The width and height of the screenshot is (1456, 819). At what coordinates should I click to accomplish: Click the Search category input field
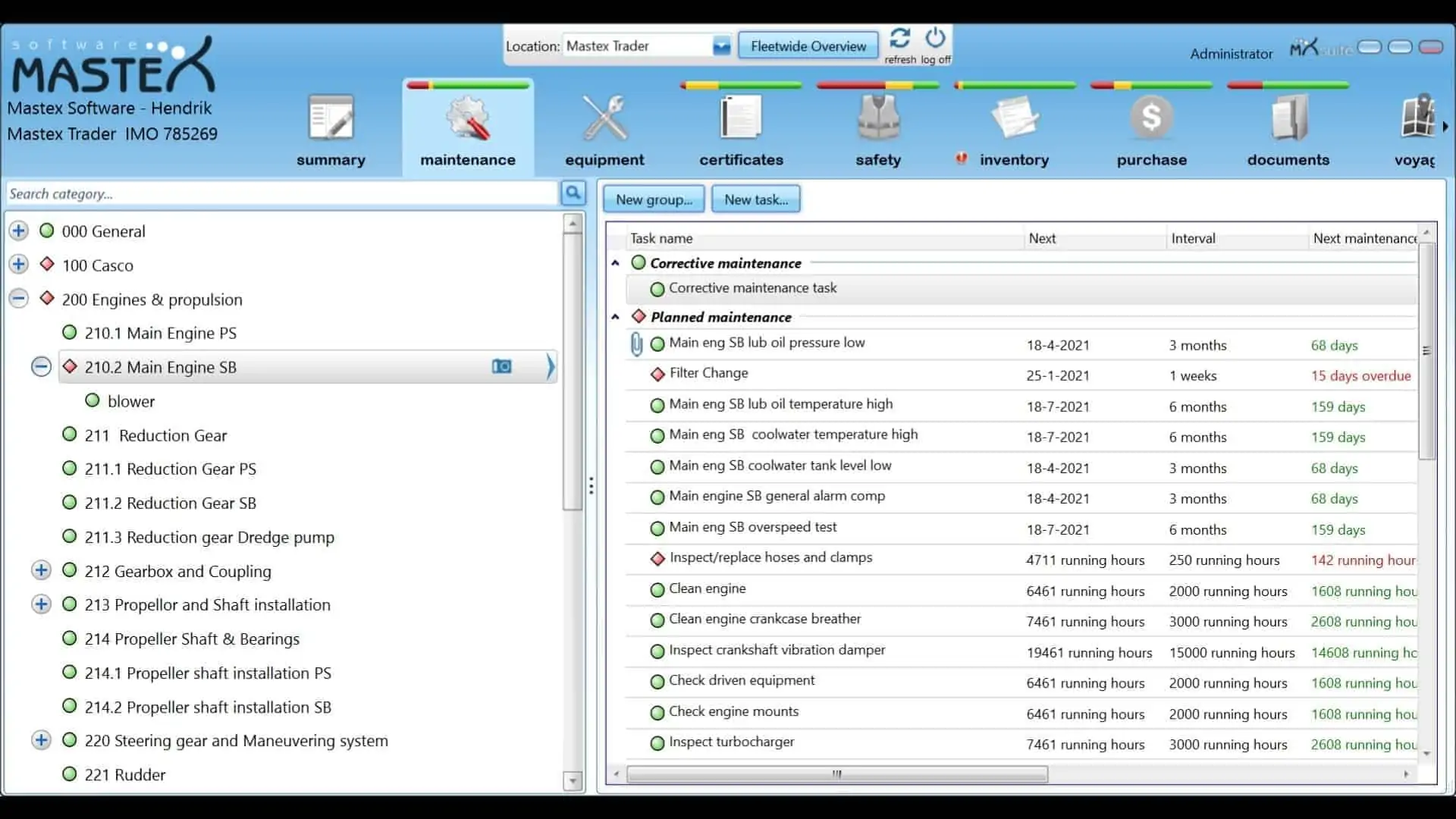pos(281,194)
